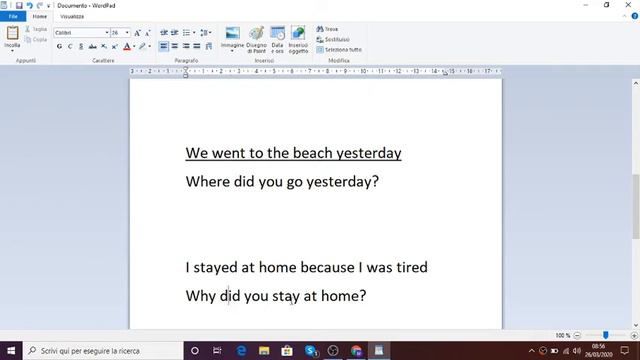Click the Taglia (cut) button
The width and height of the screenshot is (640, 360).
tap(36, 29)
